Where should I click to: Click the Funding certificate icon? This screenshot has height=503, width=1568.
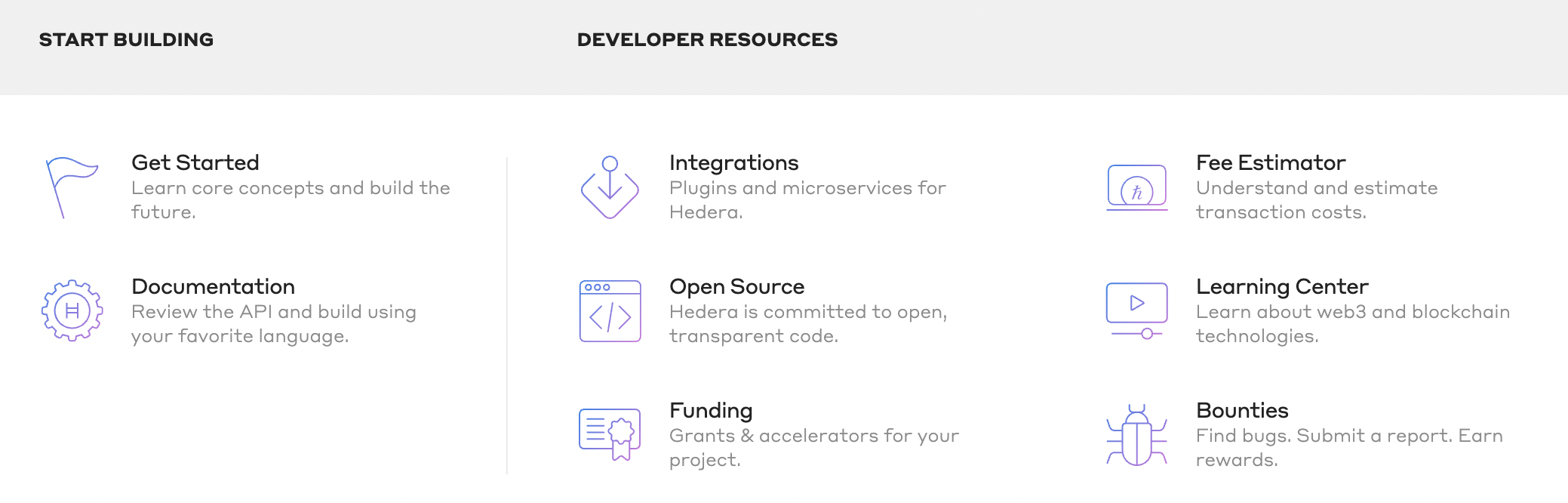point(610,434)
